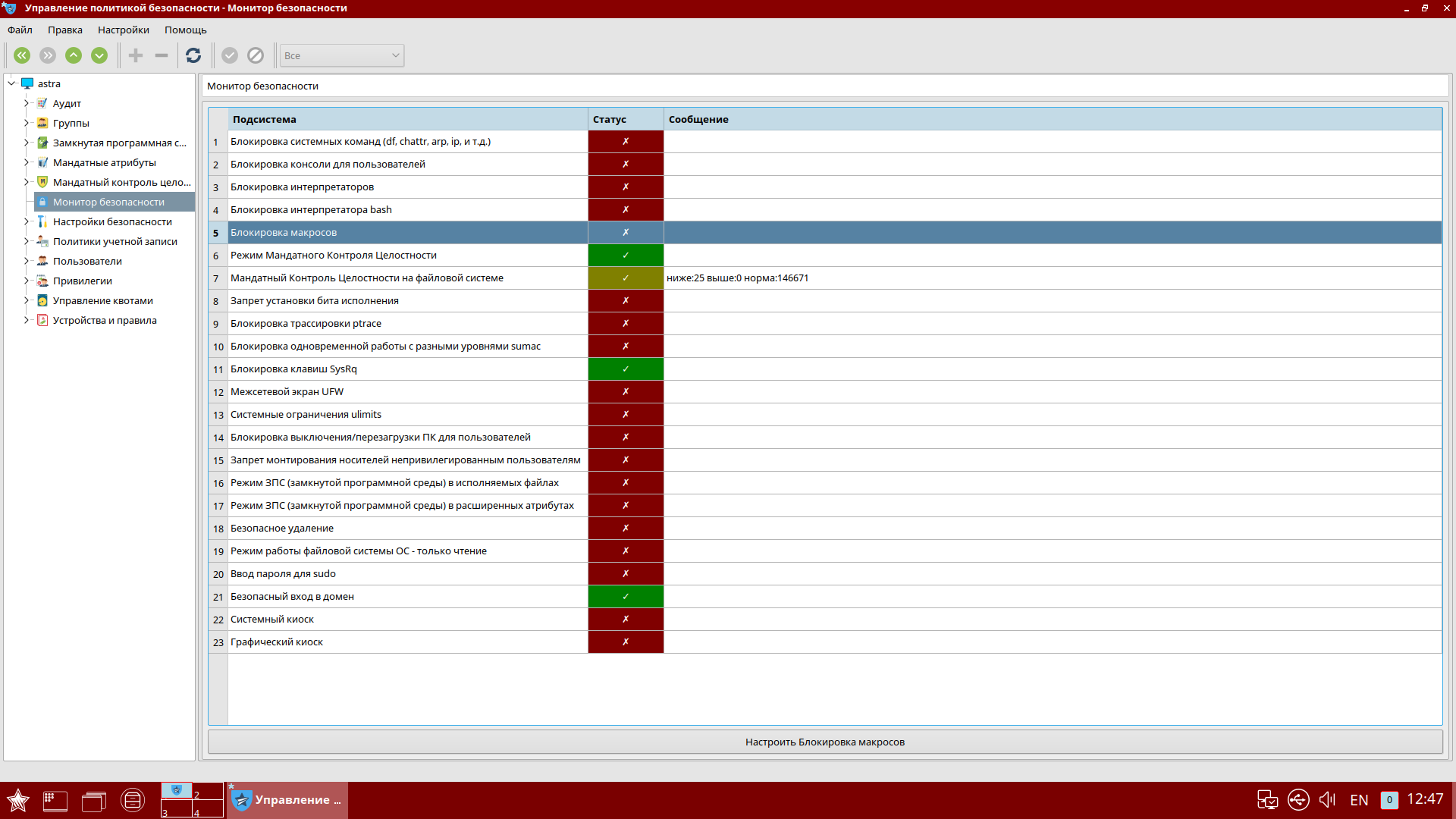Click the Star start menu icon
The height and width of the screenshot is (819, 1456).
click(18, 800)
